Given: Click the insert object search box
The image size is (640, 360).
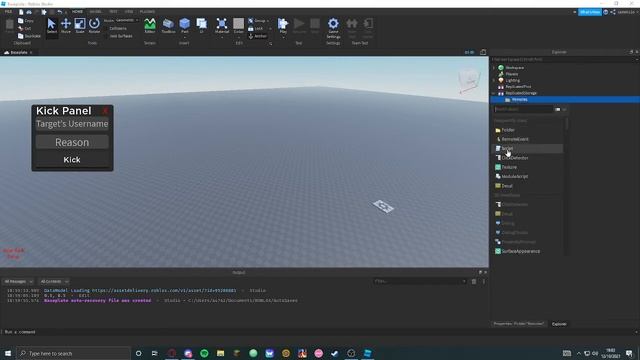Looking at the screenshot, I should [523, 109].
